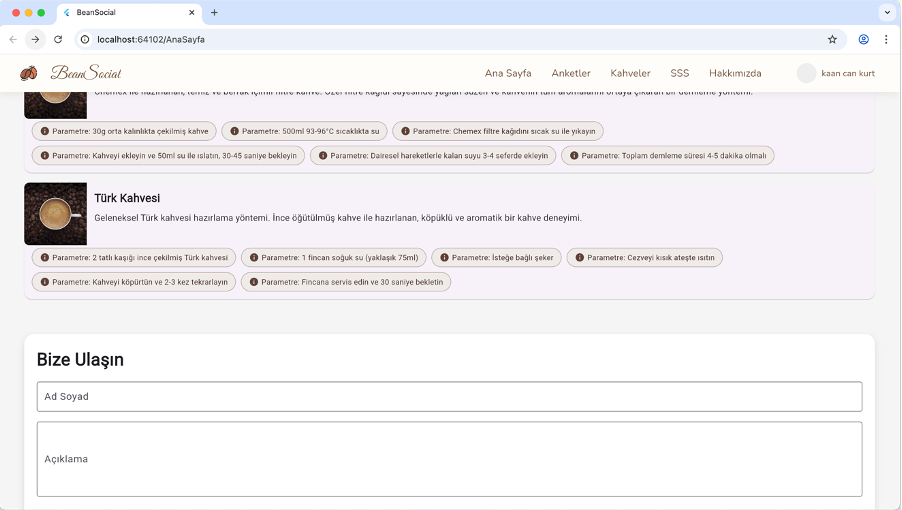The image size is (902, 510).
Task: Click the Türk Kahvesi title
Action: pyautogui.click(x=127, y=198)
